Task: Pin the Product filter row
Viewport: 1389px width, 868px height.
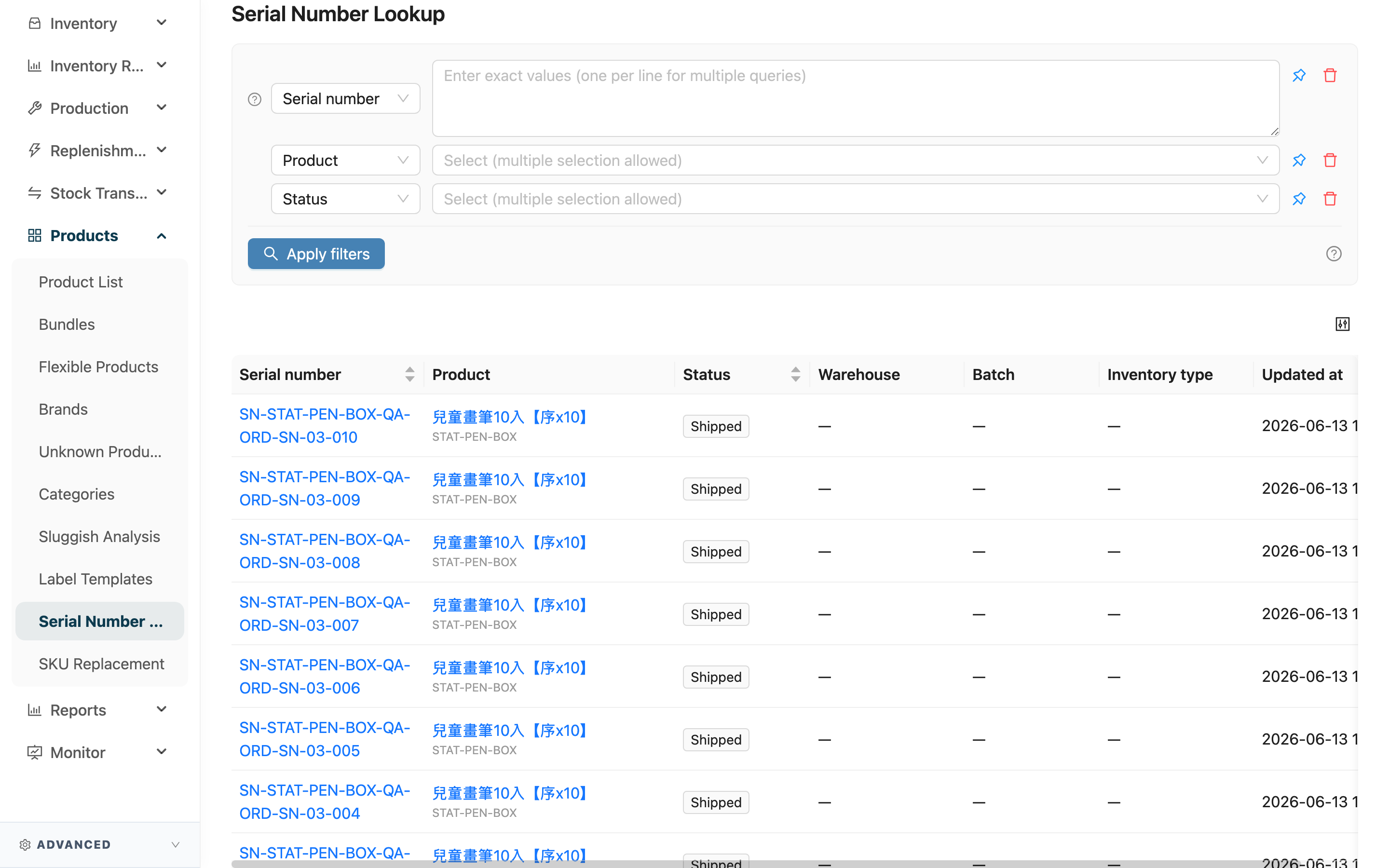Action: click(1299, 160)
